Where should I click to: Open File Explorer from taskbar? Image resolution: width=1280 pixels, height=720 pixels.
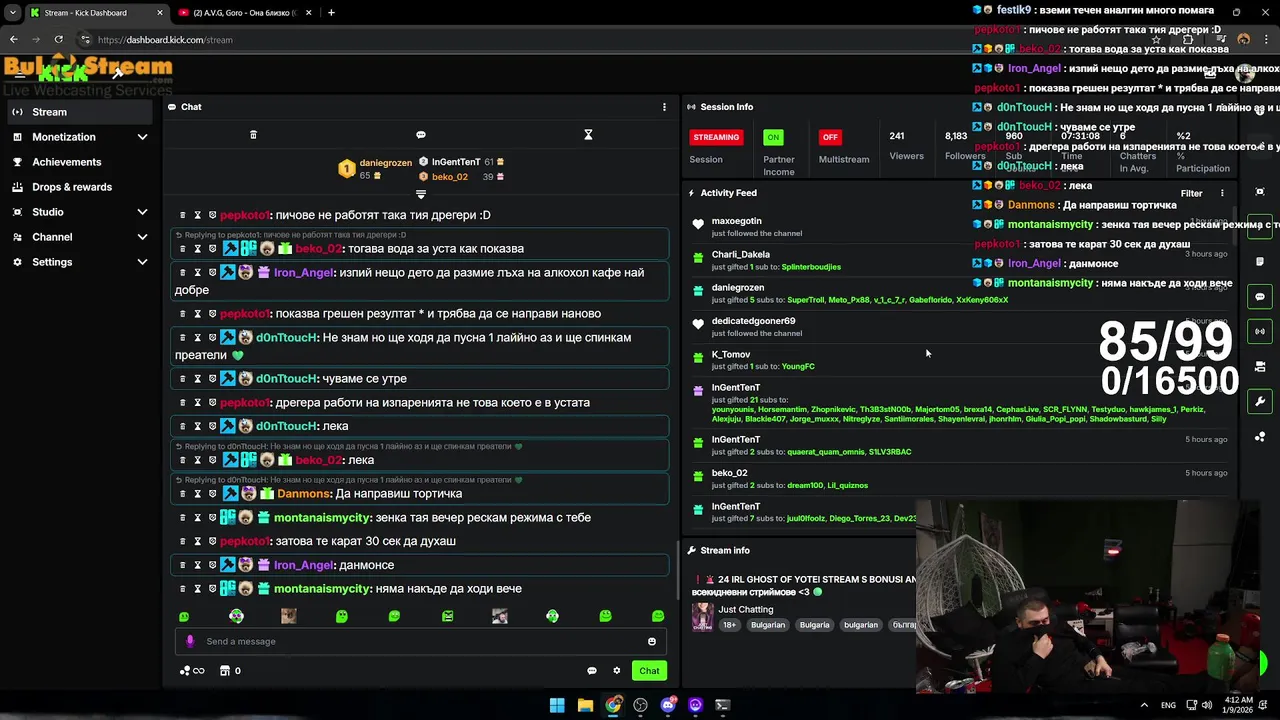coord(585,705)
